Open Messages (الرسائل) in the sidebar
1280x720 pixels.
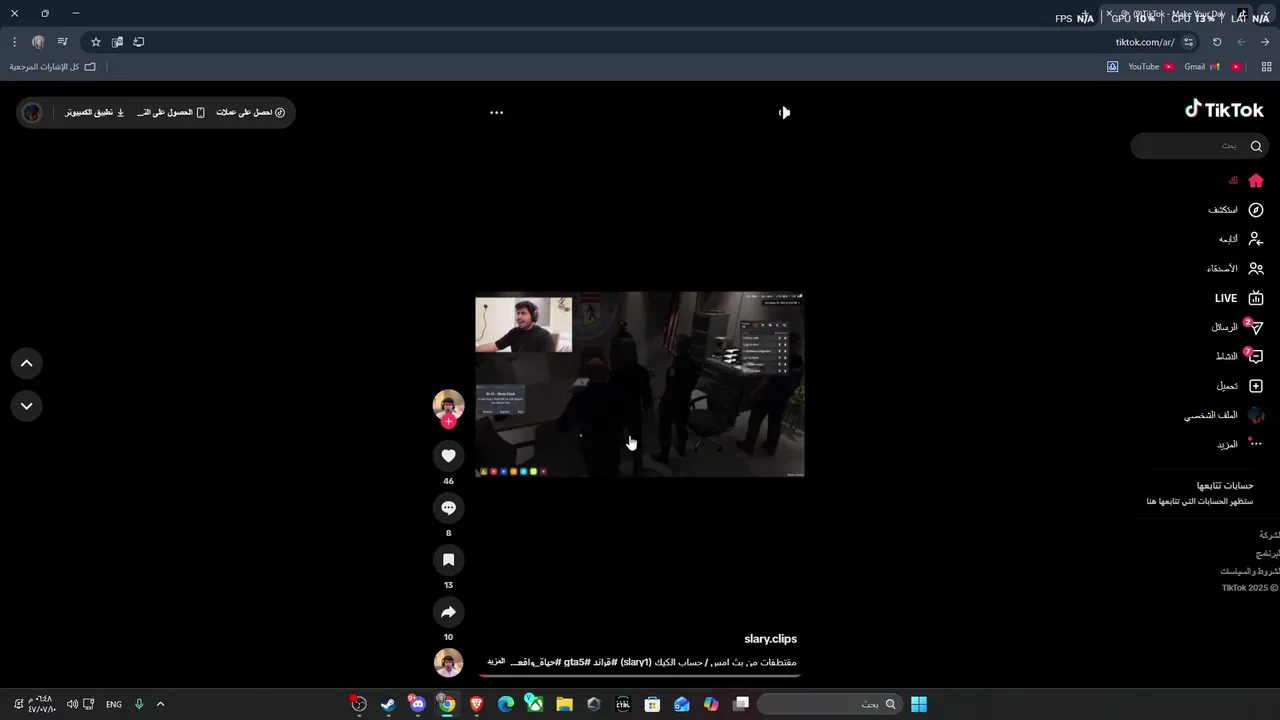(x=1237, y=327)
